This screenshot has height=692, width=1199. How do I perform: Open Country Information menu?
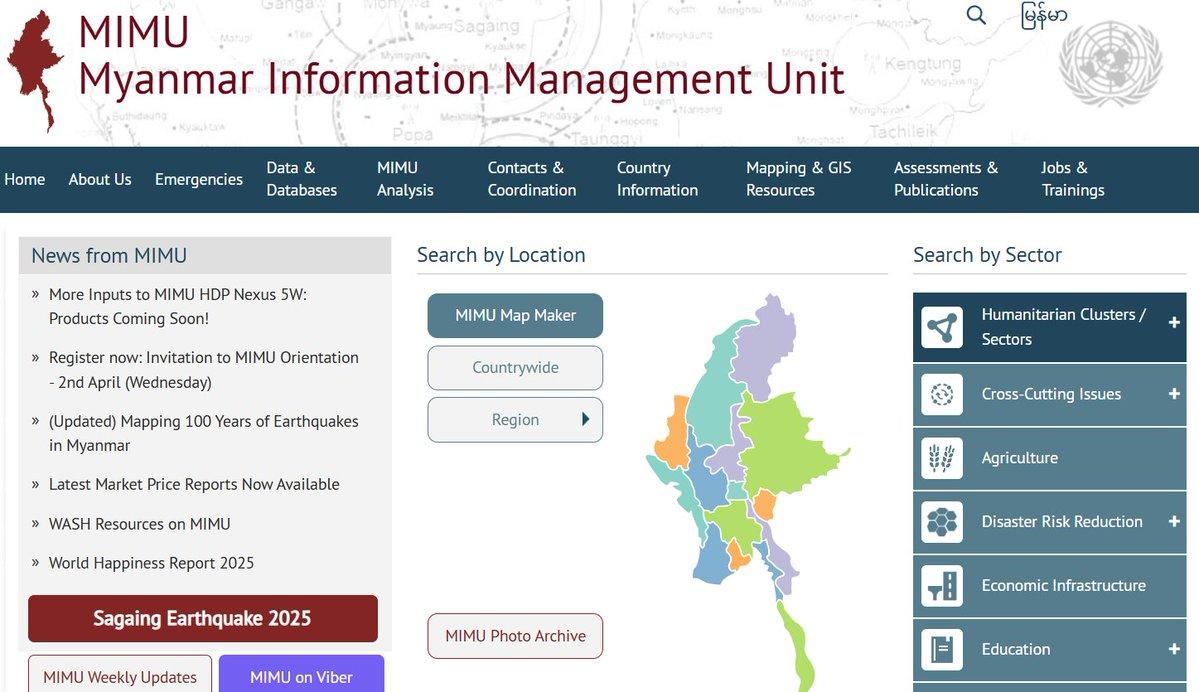(x=658, y=179)
